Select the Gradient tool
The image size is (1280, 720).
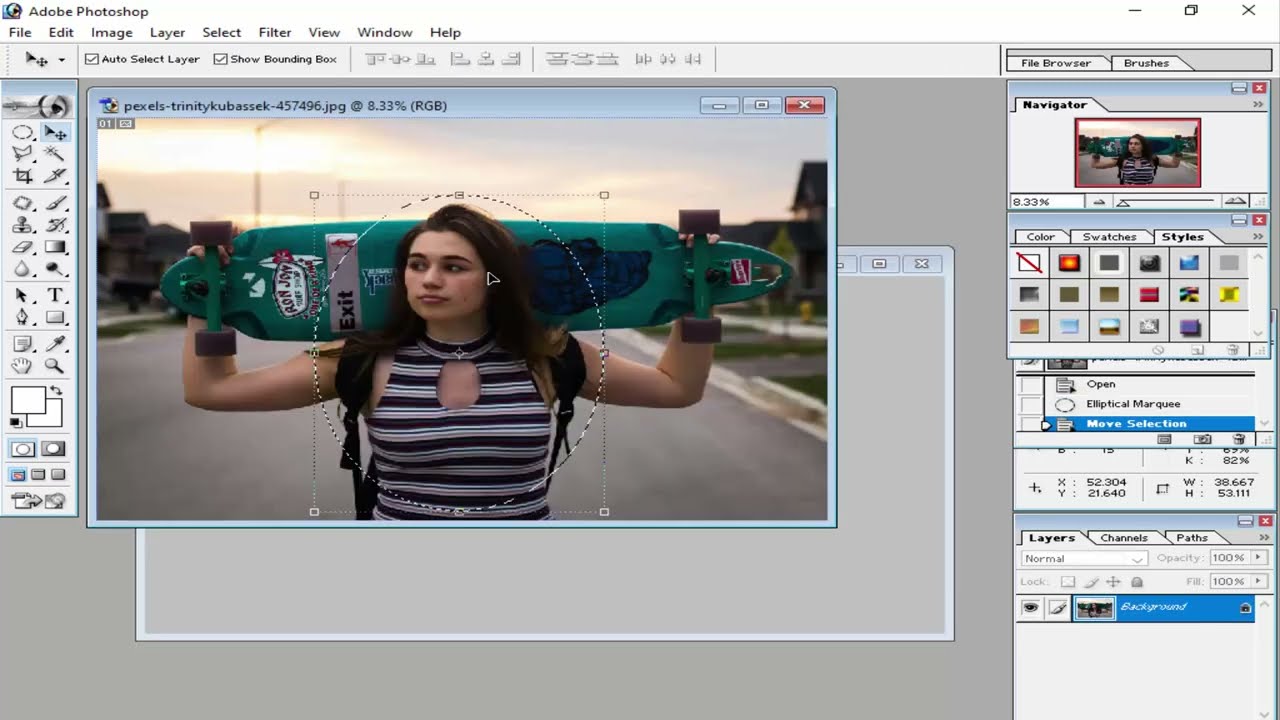click(x=55, y=247)
